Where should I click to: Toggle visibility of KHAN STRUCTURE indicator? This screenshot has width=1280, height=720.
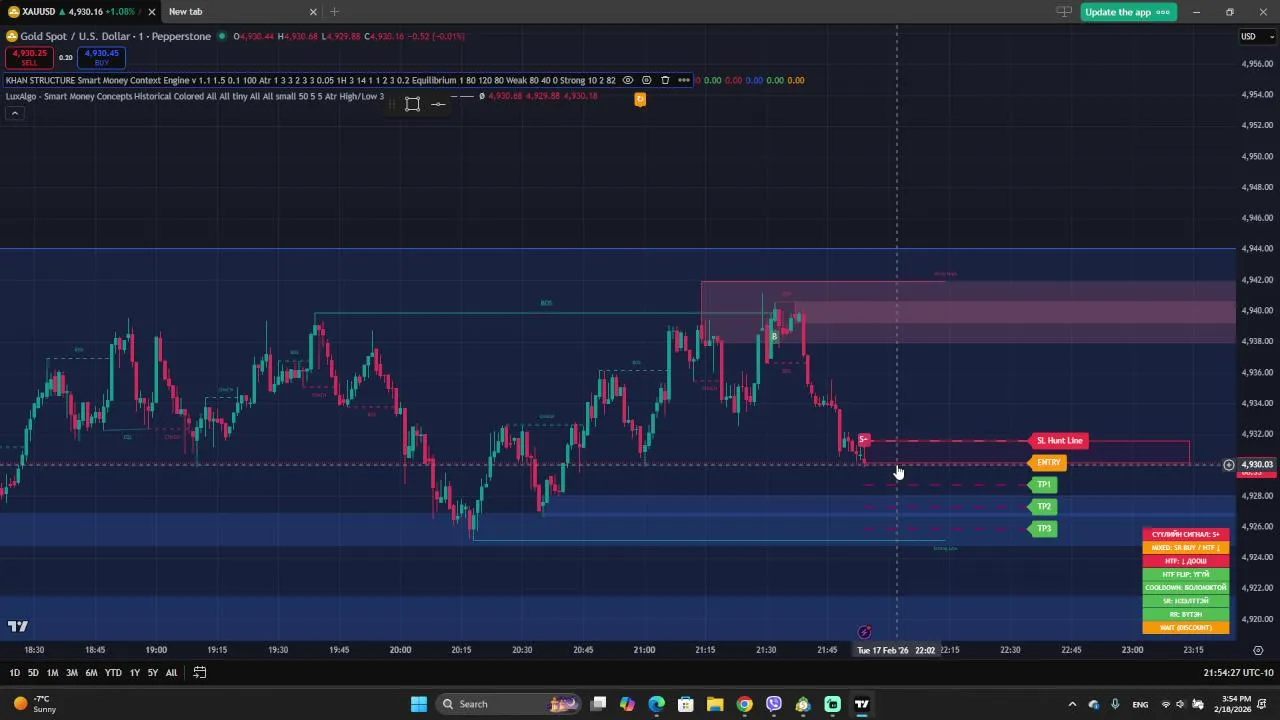tap(627, 80)
